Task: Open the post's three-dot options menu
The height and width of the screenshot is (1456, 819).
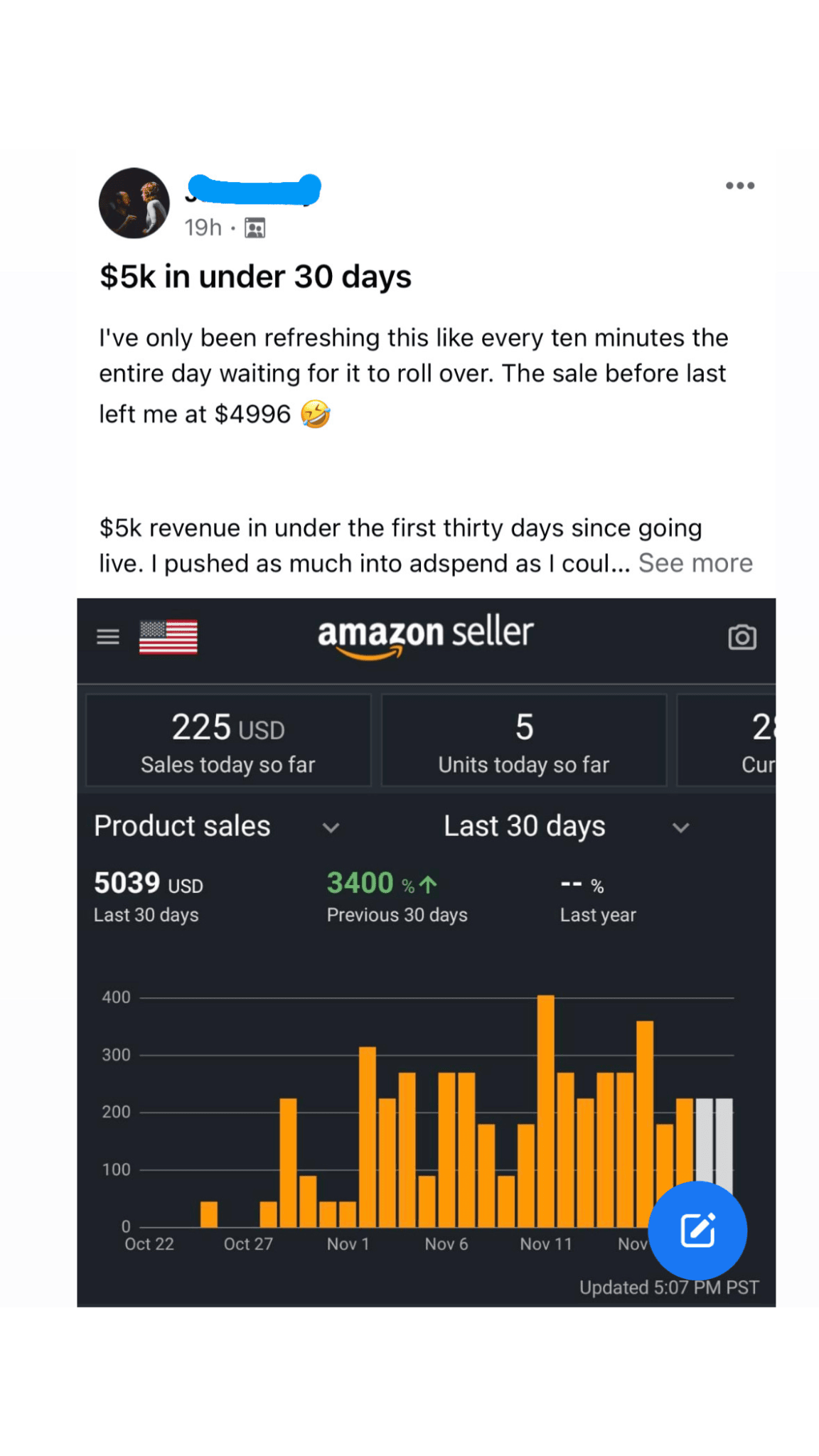Action: (x=739, y=186)
